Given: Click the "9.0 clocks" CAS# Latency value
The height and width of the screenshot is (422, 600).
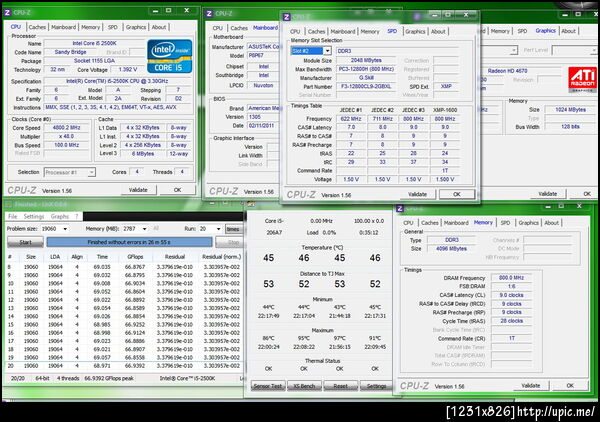Looking at the screenshot, I should pos(511,295).
